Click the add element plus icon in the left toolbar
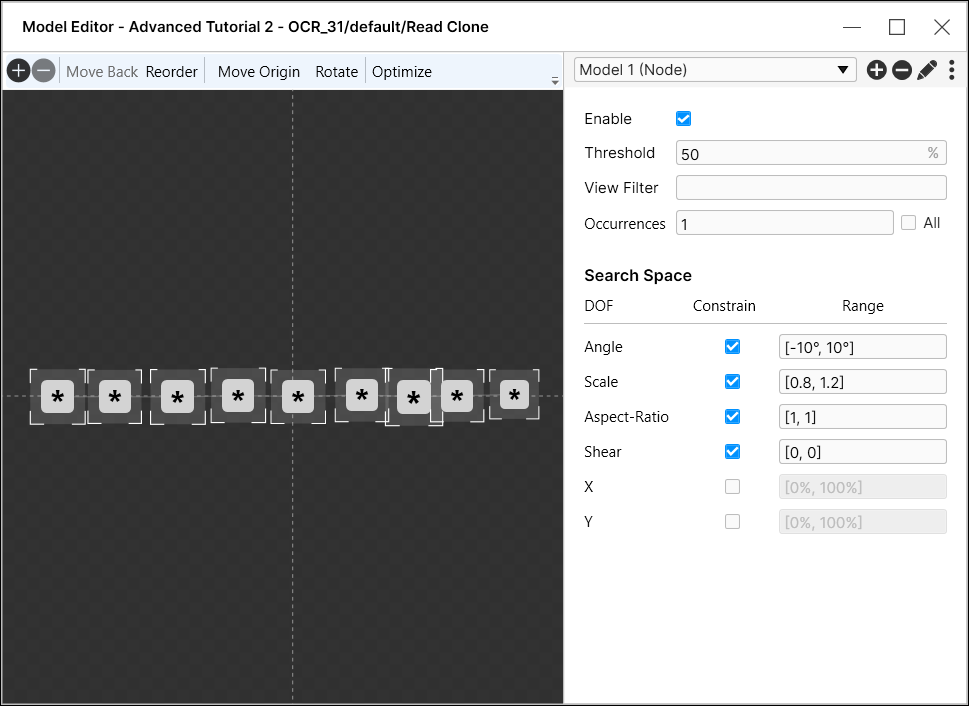 point(18,71)
